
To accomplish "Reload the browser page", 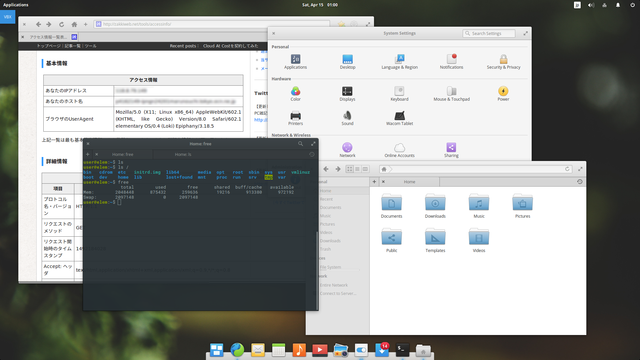I will 61,24.
